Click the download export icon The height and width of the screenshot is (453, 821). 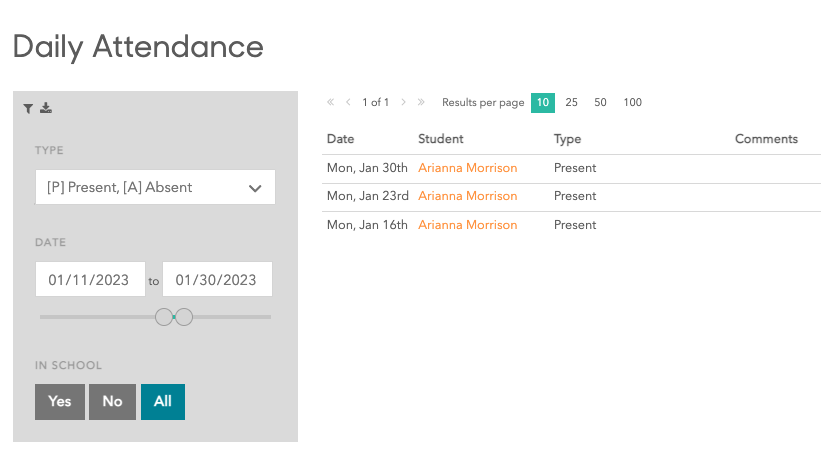pos(45,108)
